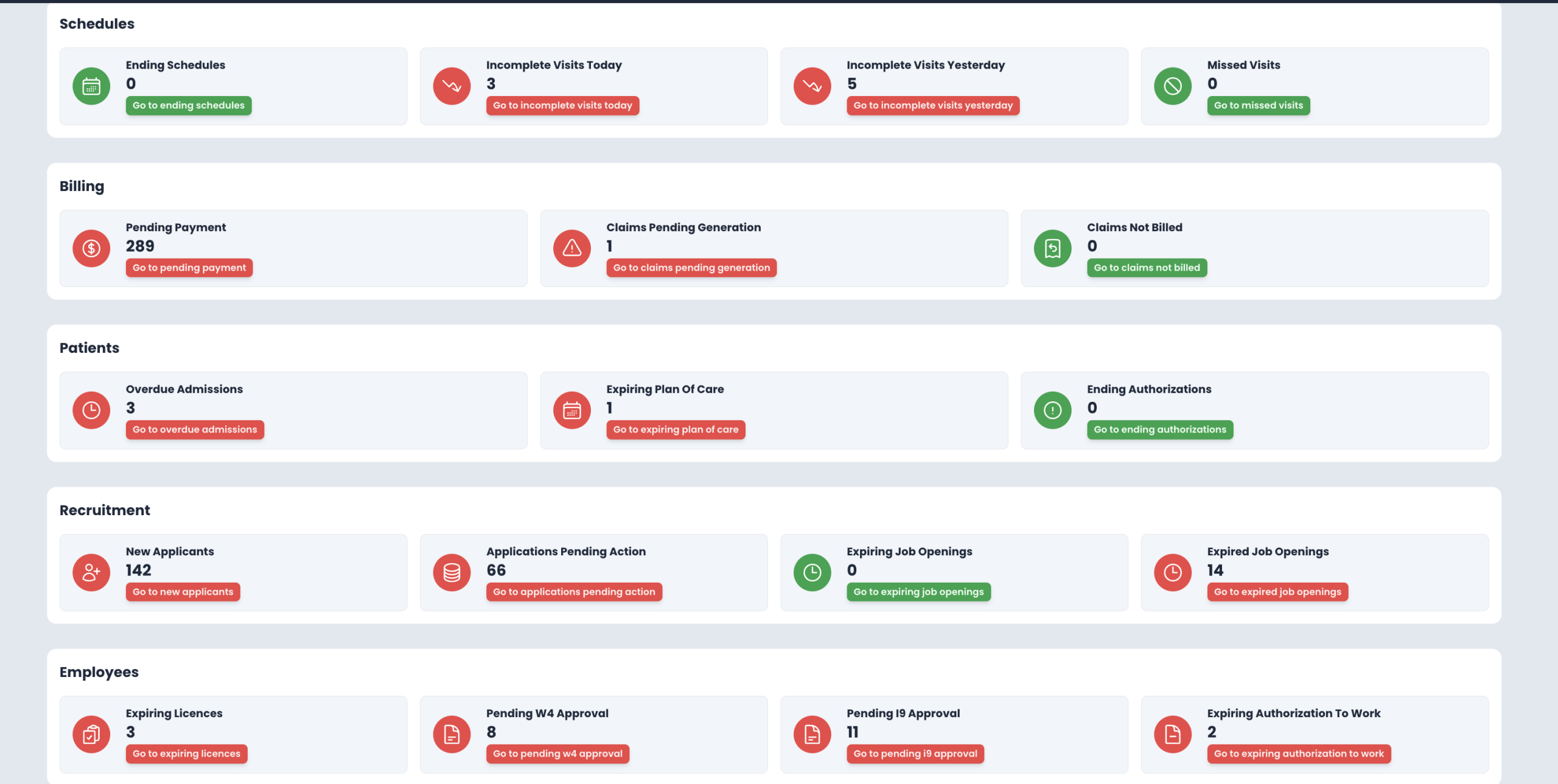1558x784 pixels.
Task: Go to expiring authorization to work
Action: tap(1299, 754)
